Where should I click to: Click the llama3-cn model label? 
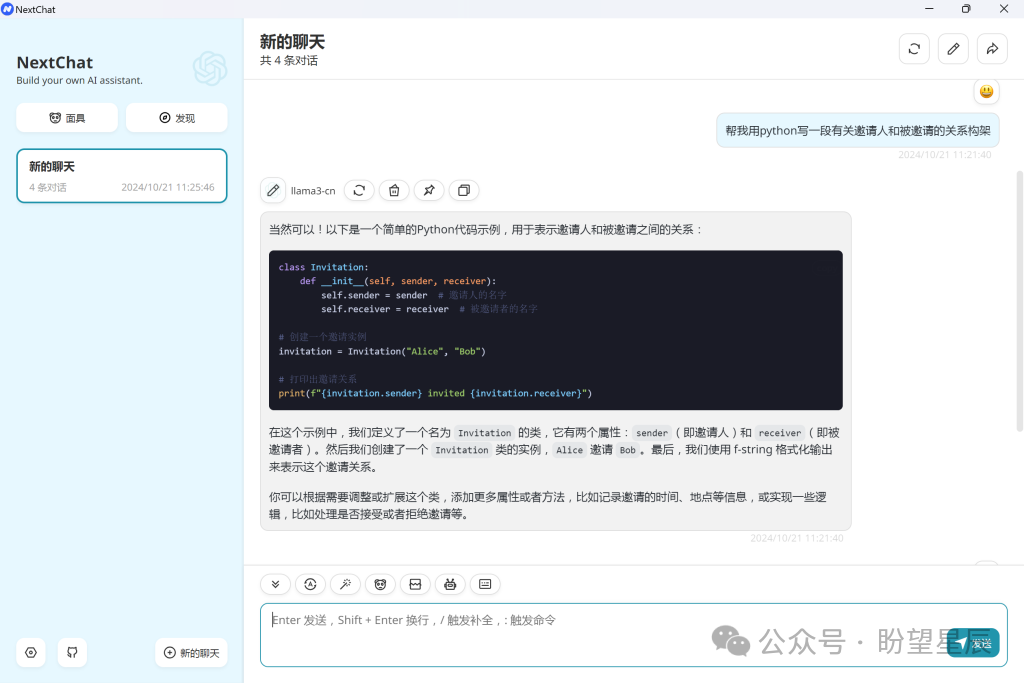(313, 191)
